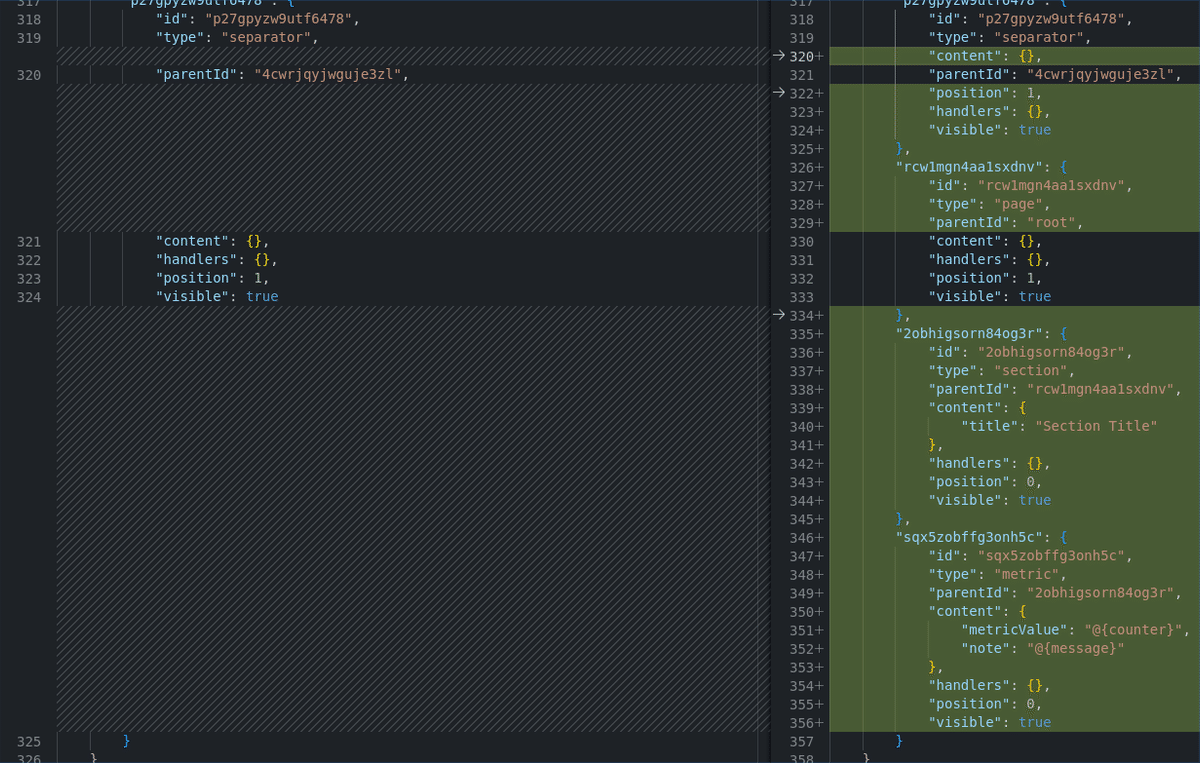Click the hatched deleted region in the left editor
The image size is (1200, 763).
[400, 500]
